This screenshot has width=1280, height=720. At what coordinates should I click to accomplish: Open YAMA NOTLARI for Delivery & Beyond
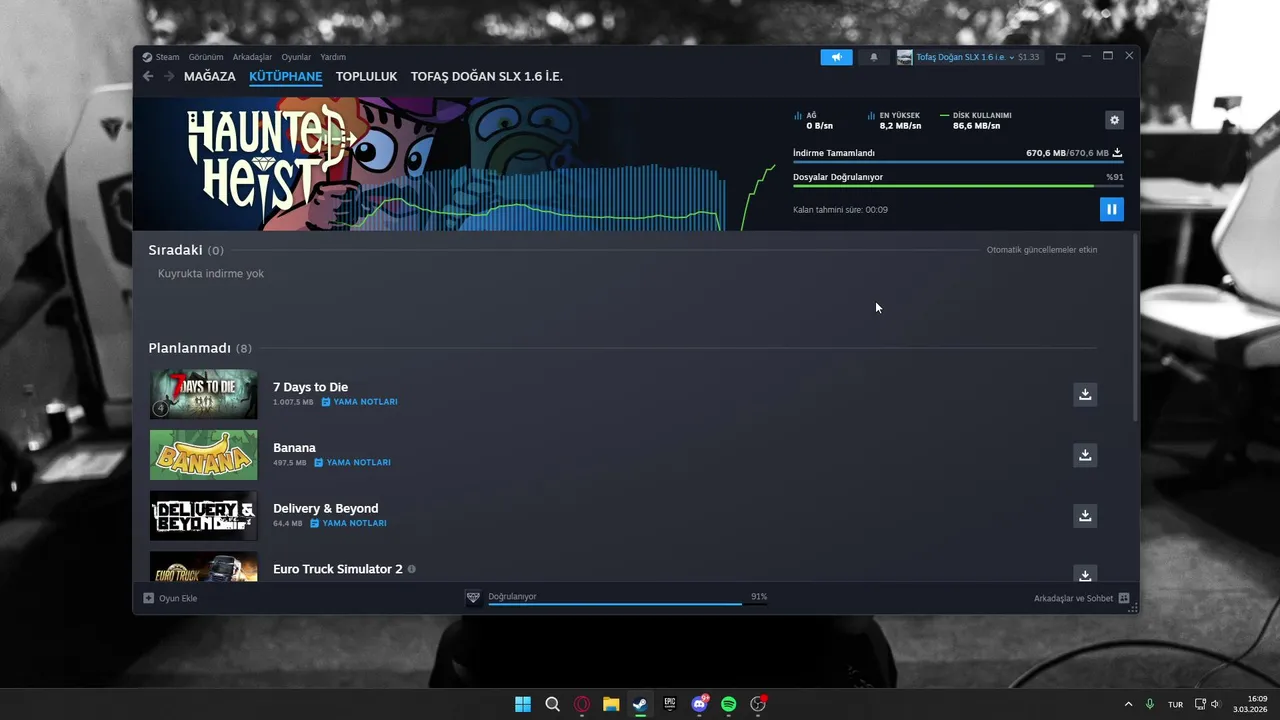348,523
